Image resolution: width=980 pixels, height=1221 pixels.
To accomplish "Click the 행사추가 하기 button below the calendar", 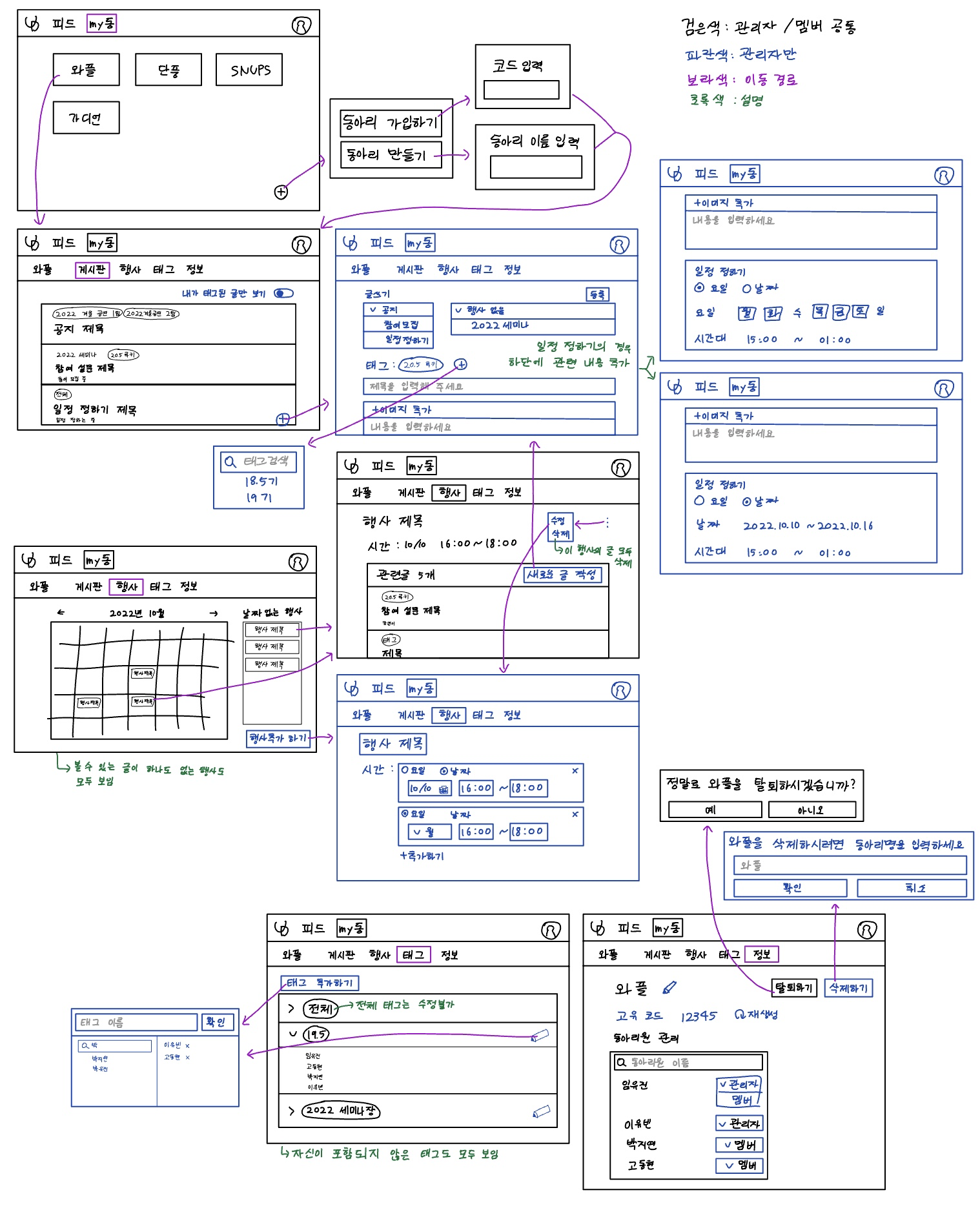I will [278, 738].
